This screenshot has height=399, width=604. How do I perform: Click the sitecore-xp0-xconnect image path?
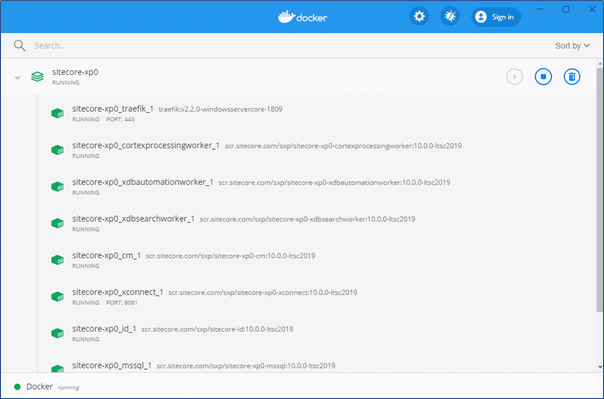[263, 292]
